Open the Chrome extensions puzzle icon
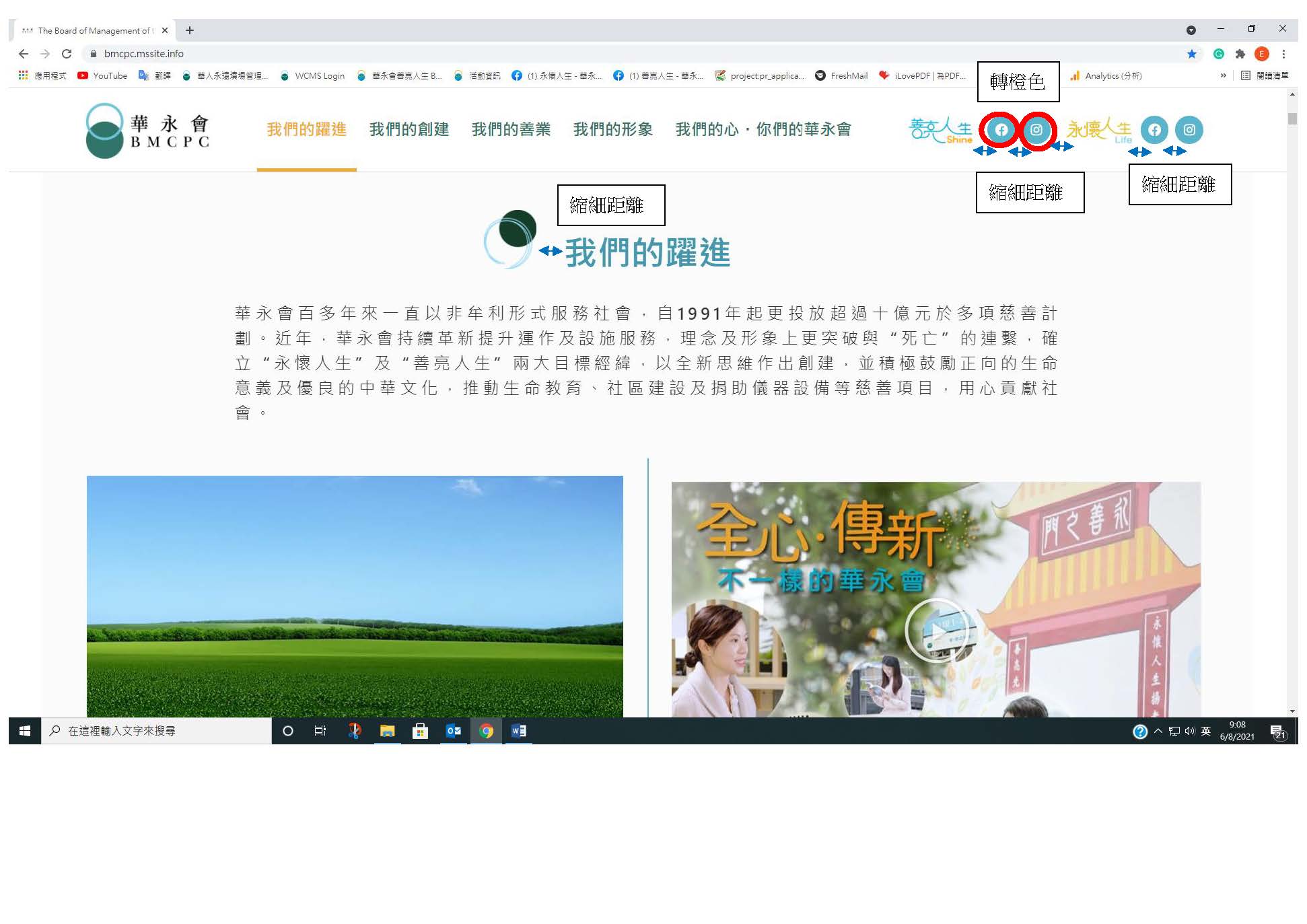This screenshot has height=924, width=1307. pyautogui.click(x=1240, y=54)
